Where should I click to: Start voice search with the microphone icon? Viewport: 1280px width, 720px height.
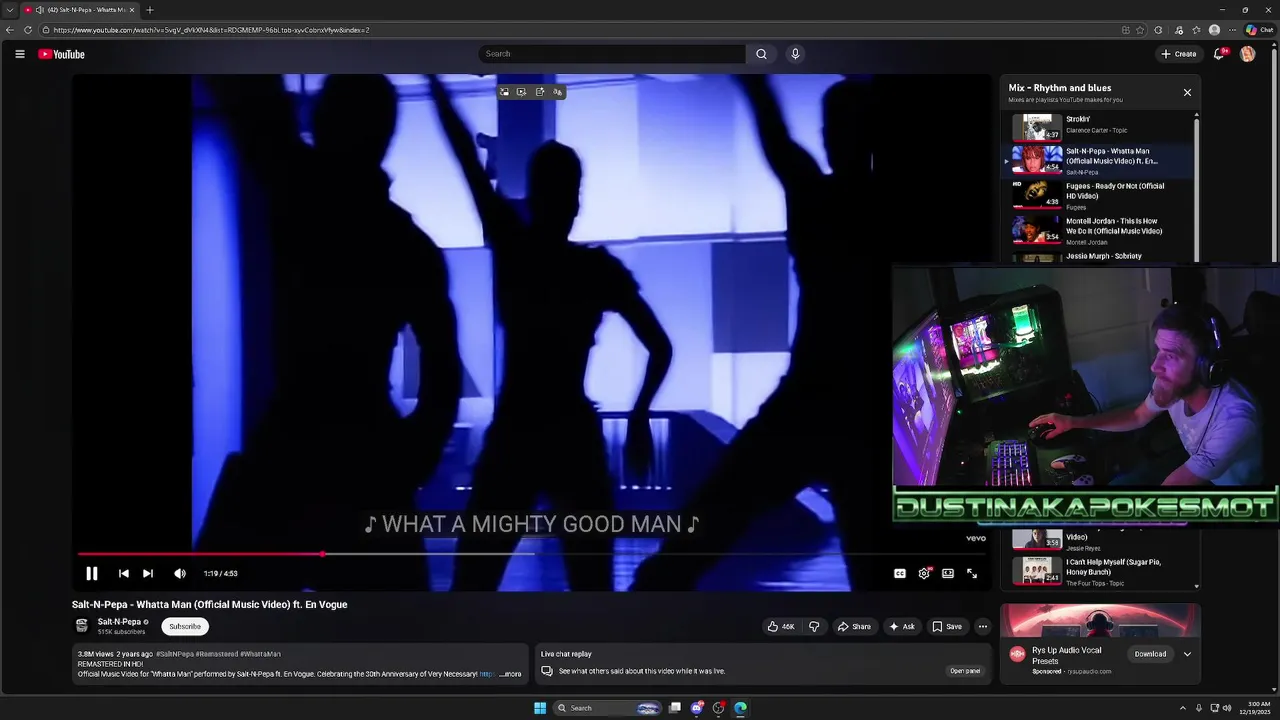[795, 54]
